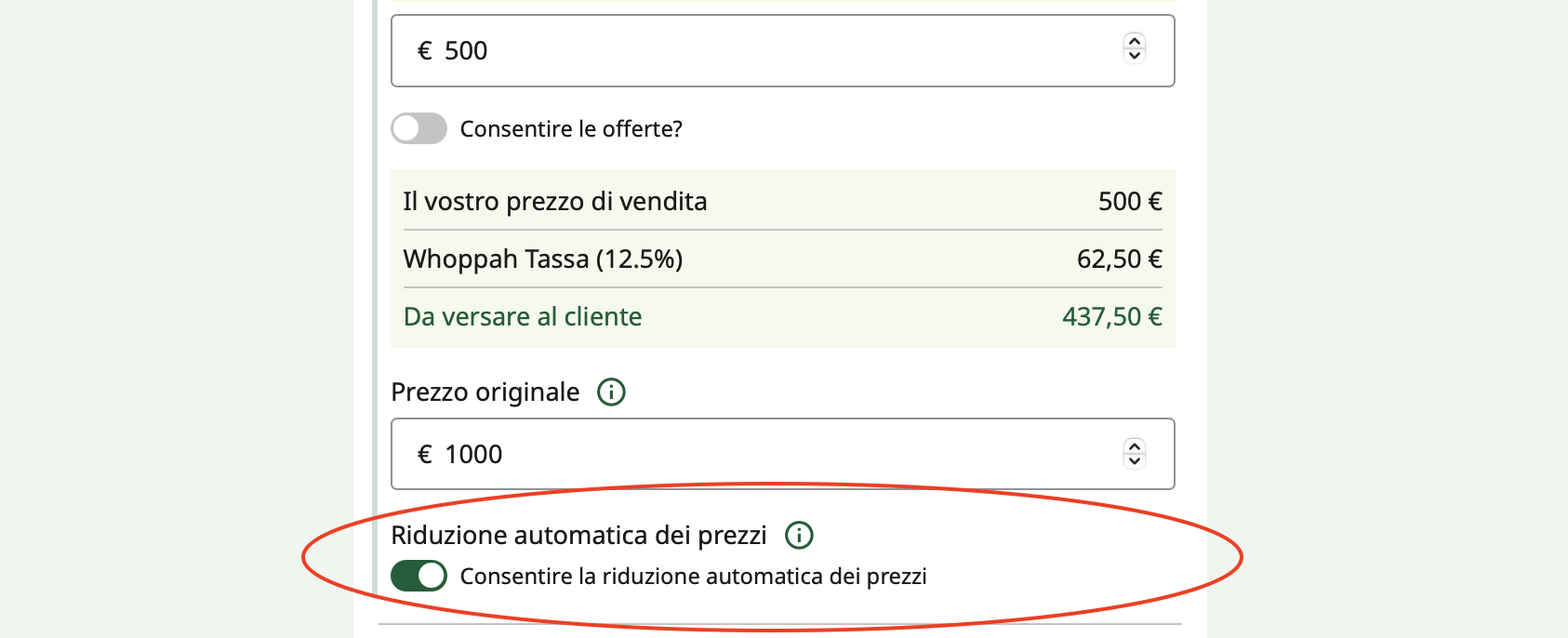Select the 'Il vostro prezzo di vendita' row

click(x=783, y=201)
